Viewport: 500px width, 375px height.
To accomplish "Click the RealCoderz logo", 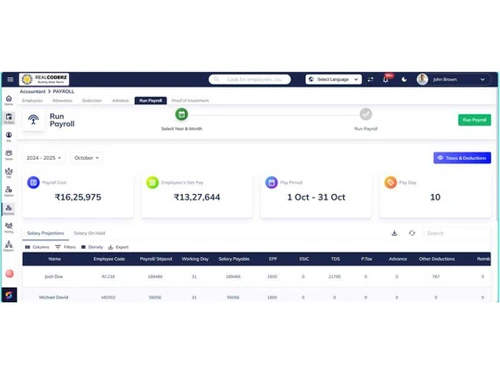I will 44,79.
